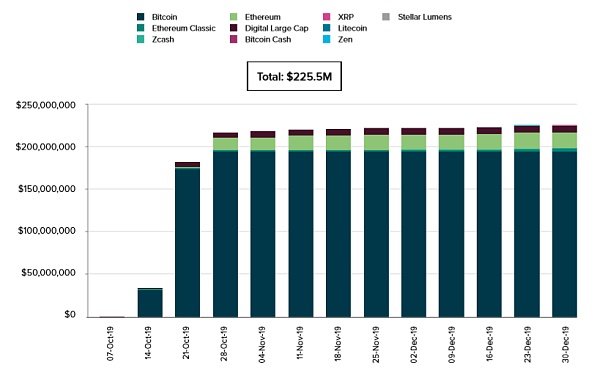Select the Ethereum segment of 28-Oct-19 bar
The height and width of the screenshot is (373, 600).
coord(225,144)
